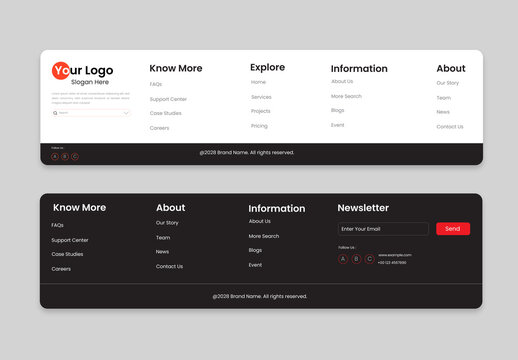This screenshot has height=360, width=518.
Task: Click copyright text in dark footer bottom
Action: [260, 296]
